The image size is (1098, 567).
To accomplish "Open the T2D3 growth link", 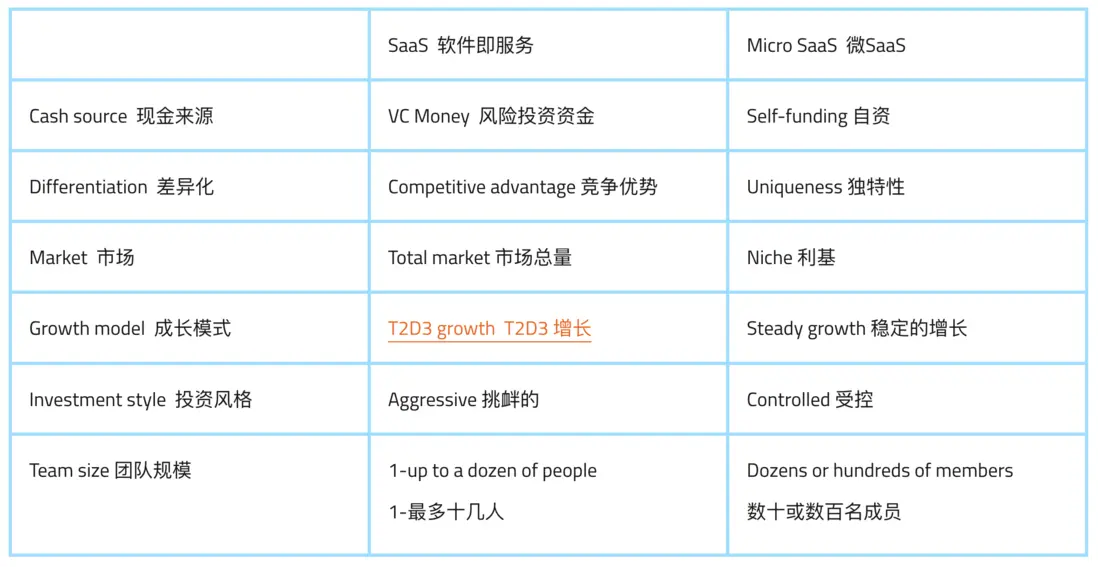I will tap(489, 329).
